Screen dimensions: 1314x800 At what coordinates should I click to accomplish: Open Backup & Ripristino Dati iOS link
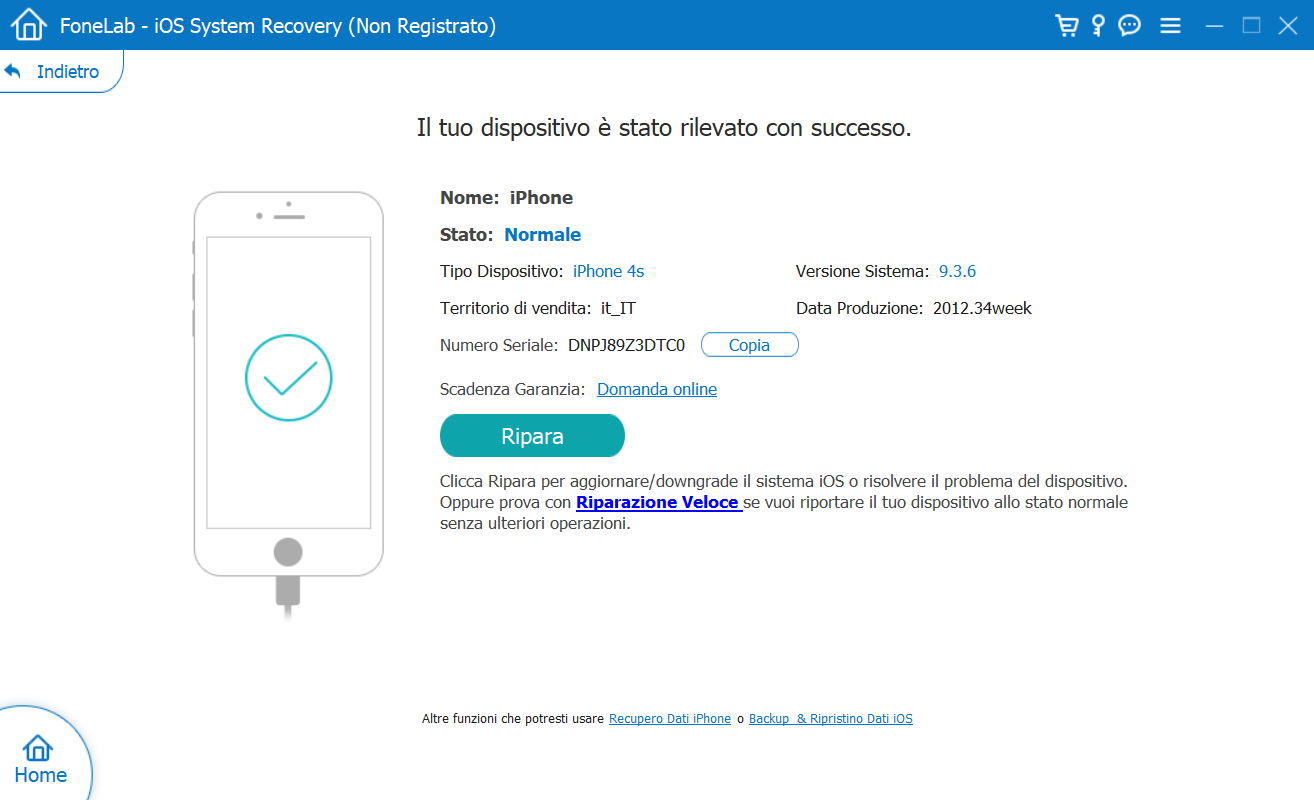coord(830,719)
